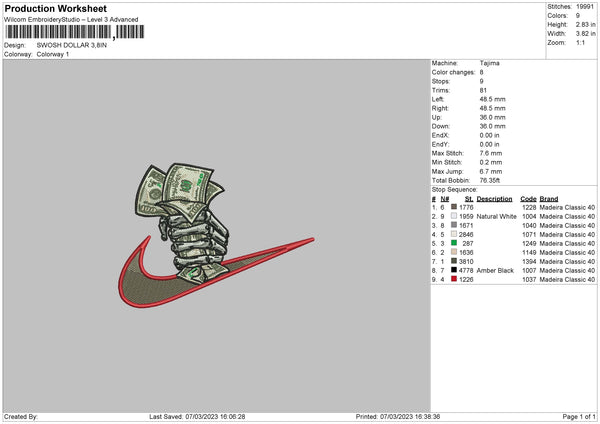Click the dark olive swatch for code 1394

click(x=454, y=261)
